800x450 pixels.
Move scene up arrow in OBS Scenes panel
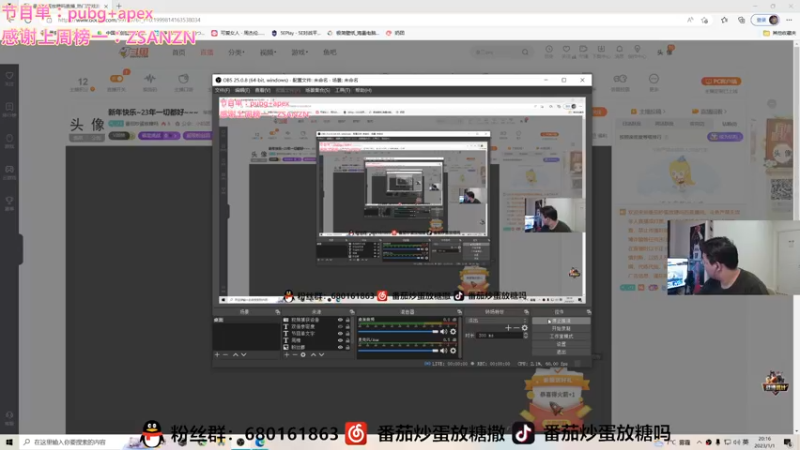coord(235,355)
